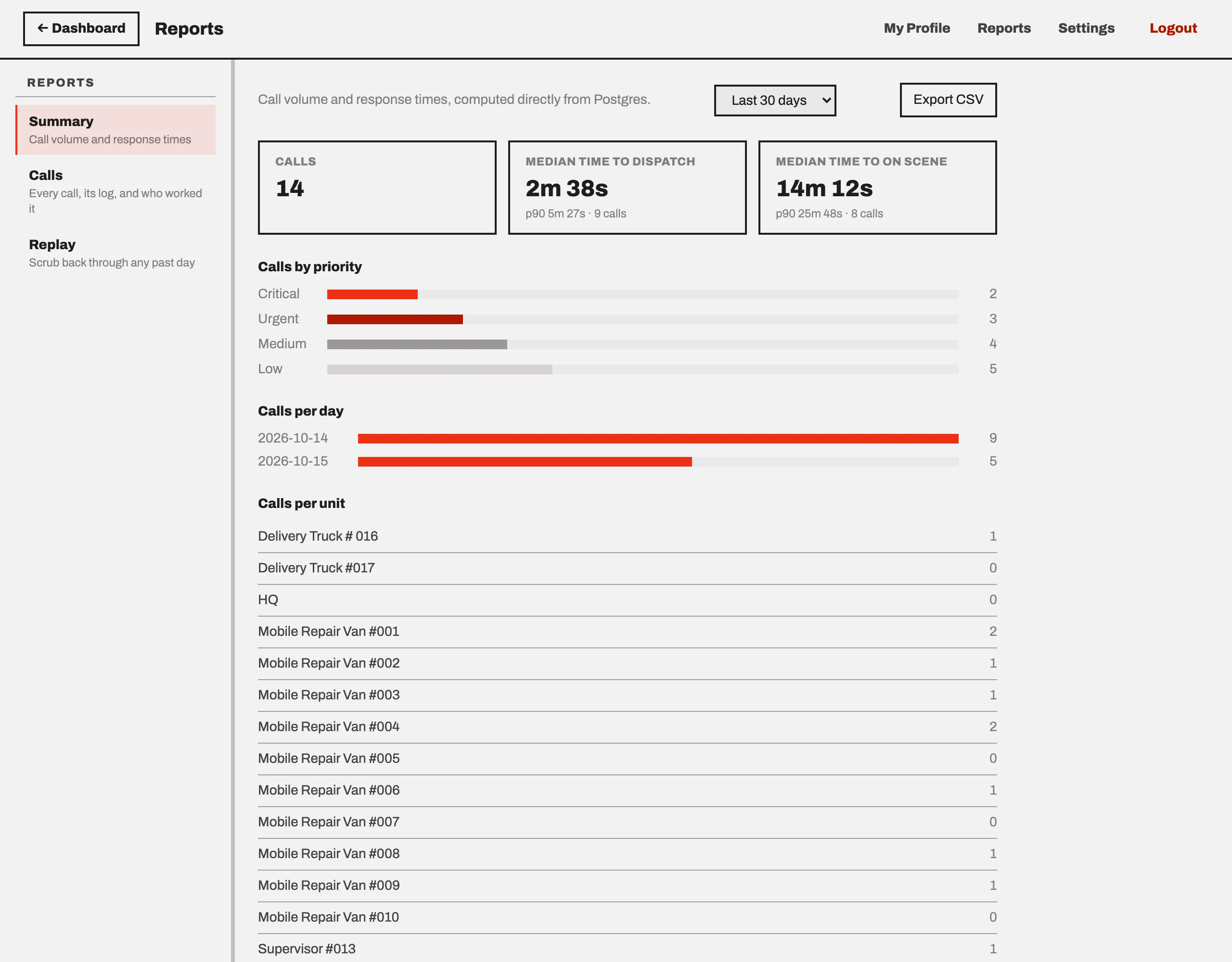Click the Urgent priority bar

point(395,319)
